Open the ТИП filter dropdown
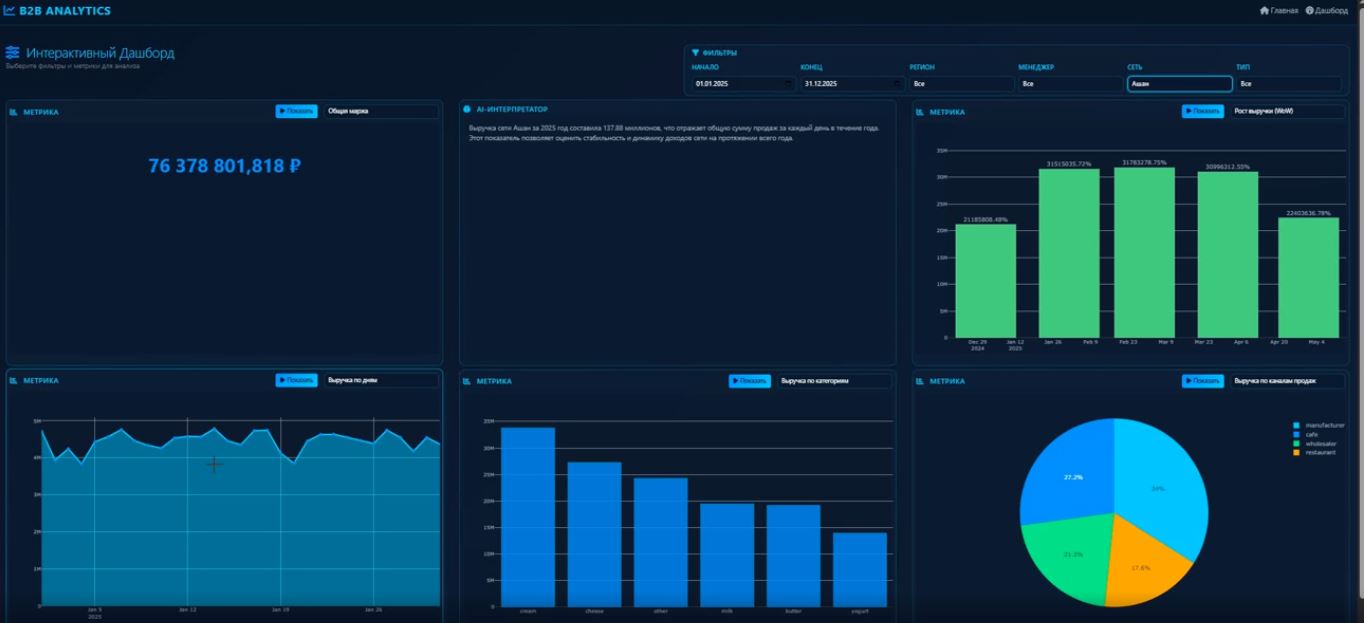Image resolution: width=1364 pixels, height=623 pixels. tap(1288, 84)
